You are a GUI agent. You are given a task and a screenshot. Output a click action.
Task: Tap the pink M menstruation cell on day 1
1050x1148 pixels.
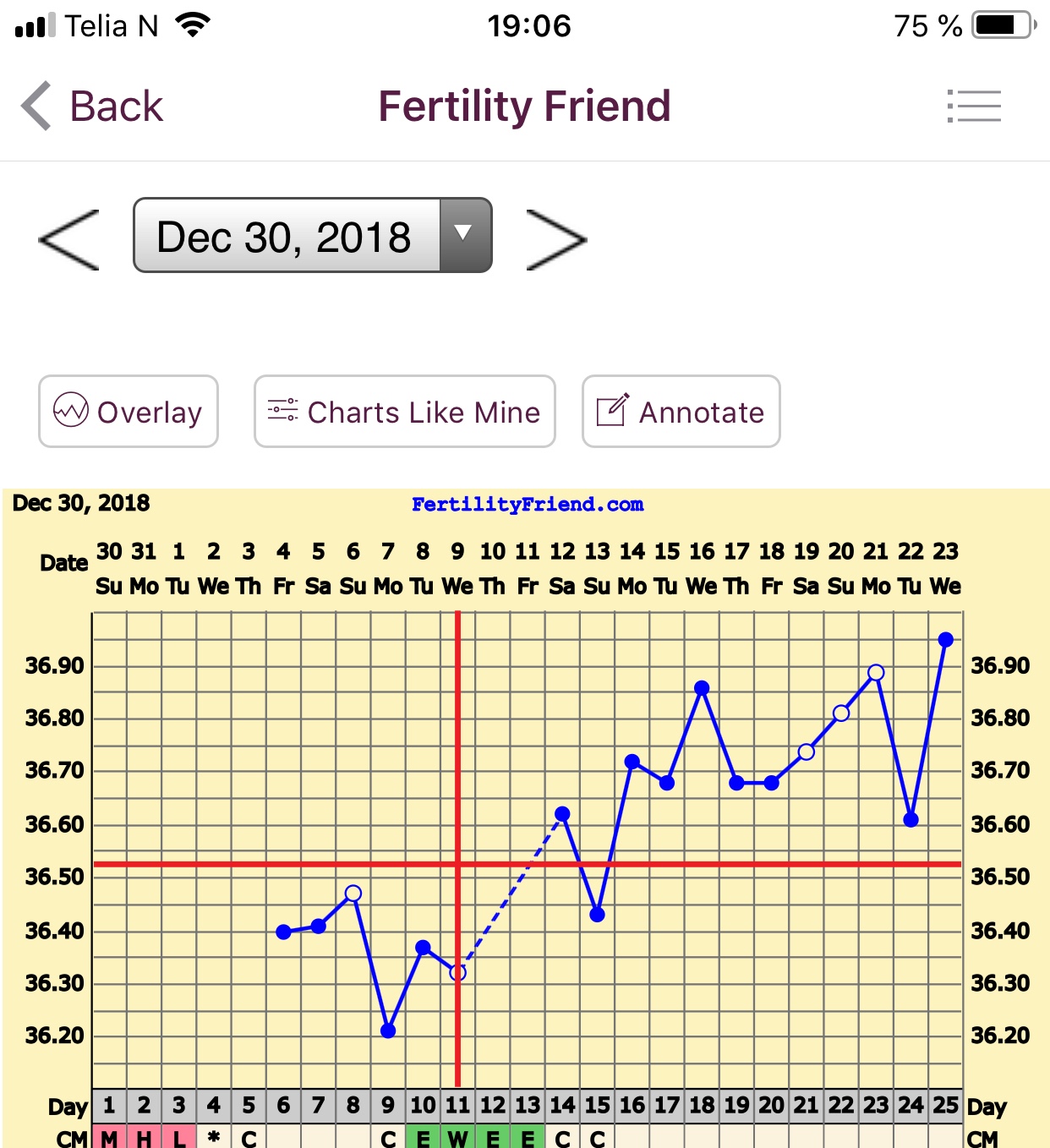[x=109, y=1138]
